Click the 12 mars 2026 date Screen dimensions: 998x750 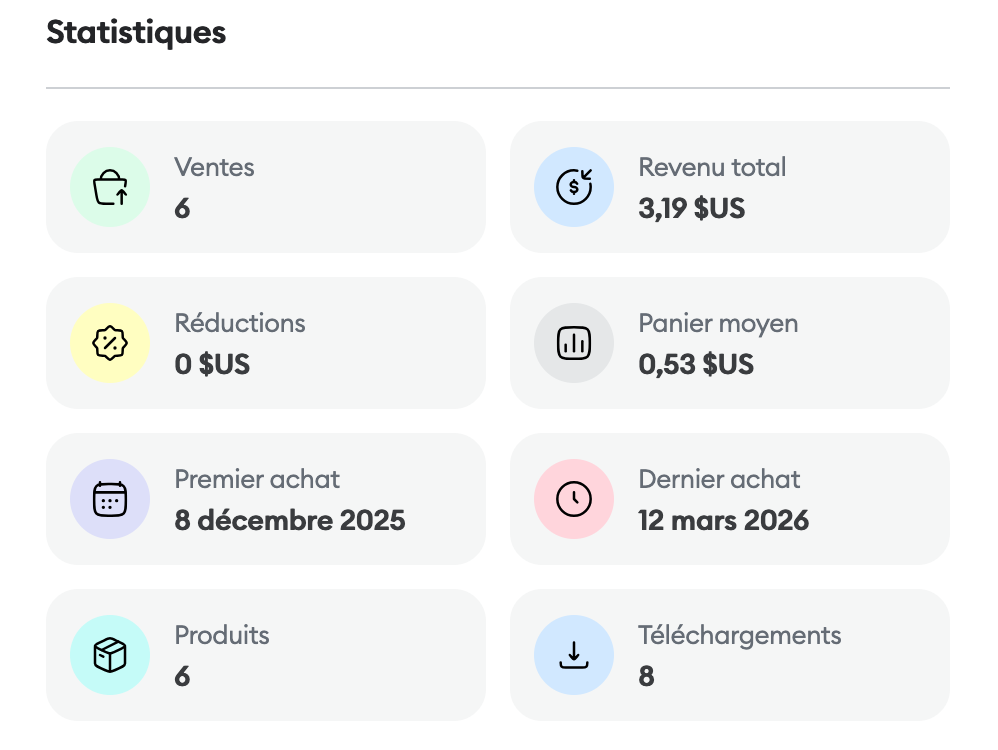723,520
